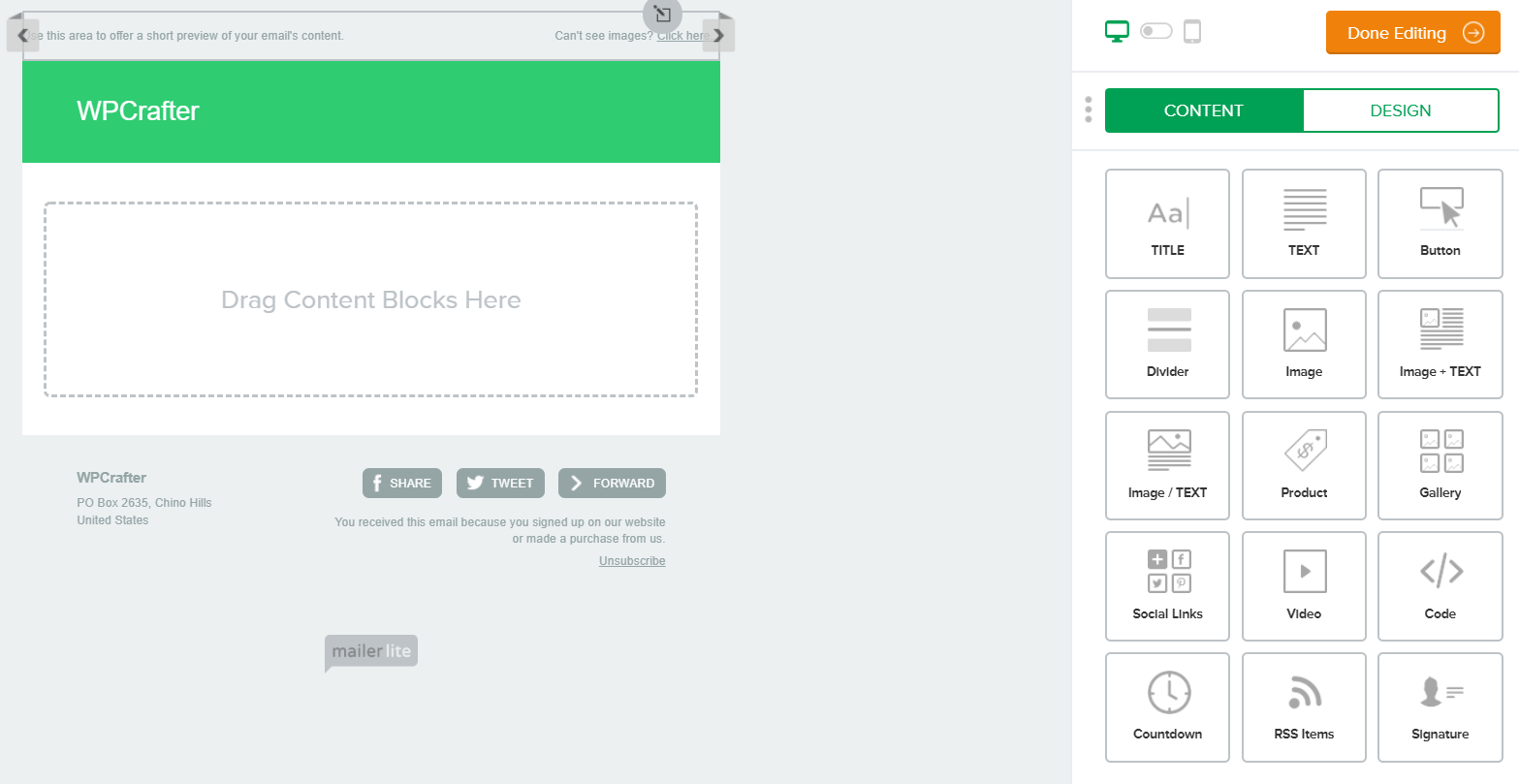Click the 'United States' footer line
Screen dimensions: 1519x784
[x=112, y=520]
